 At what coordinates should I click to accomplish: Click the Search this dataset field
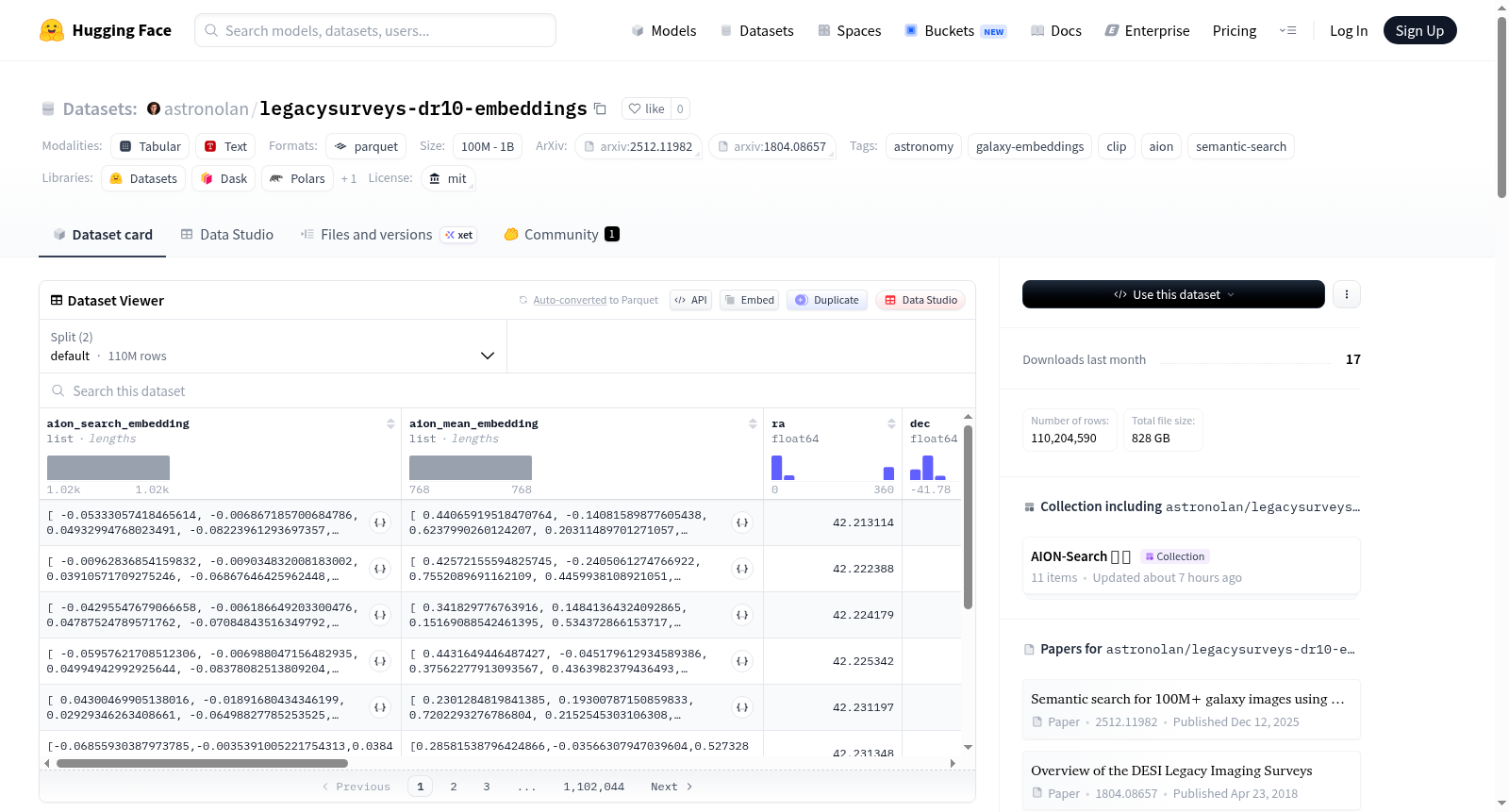pos(507,390)
